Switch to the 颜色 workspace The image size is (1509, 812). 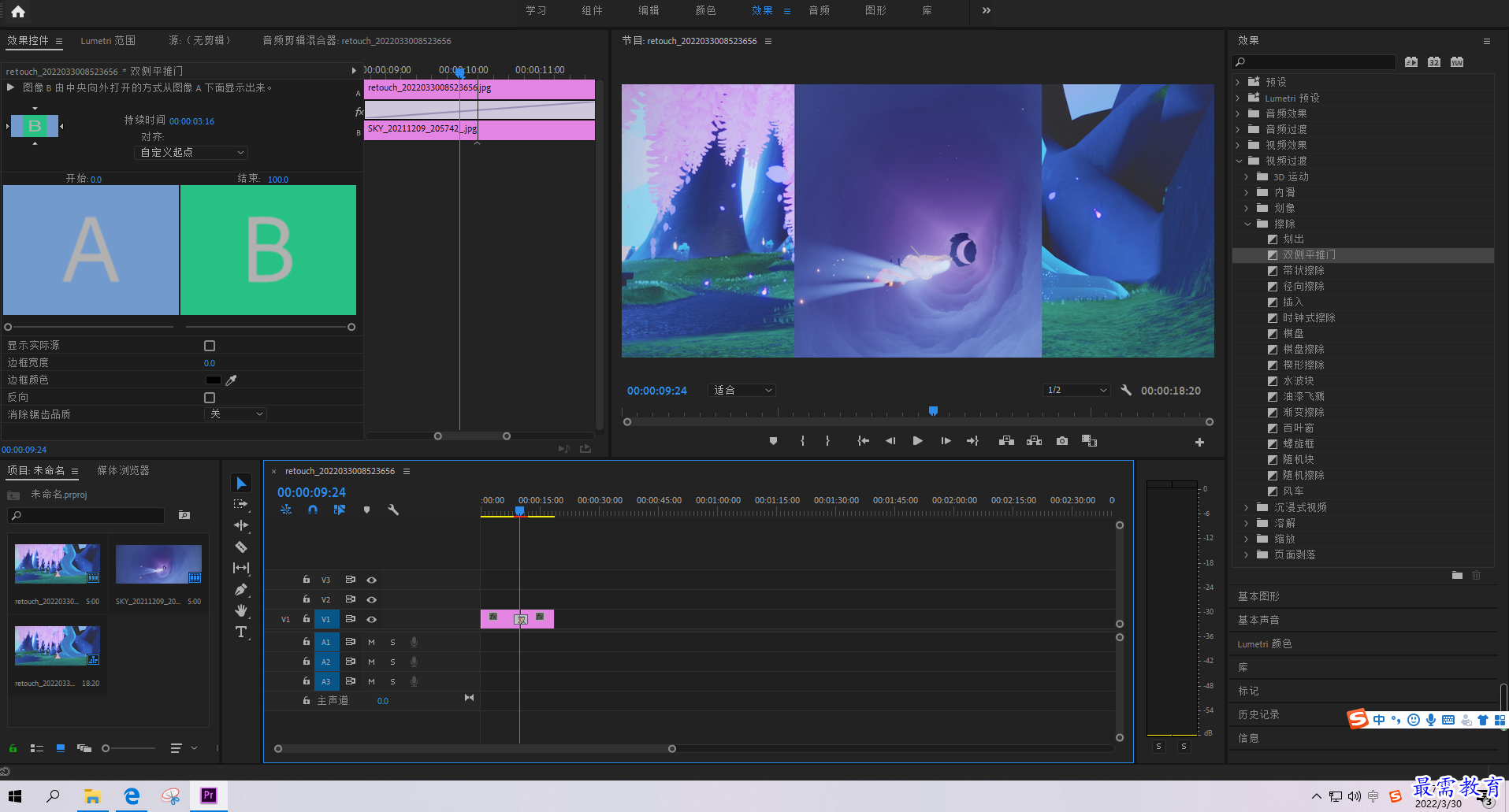[705, 10]
